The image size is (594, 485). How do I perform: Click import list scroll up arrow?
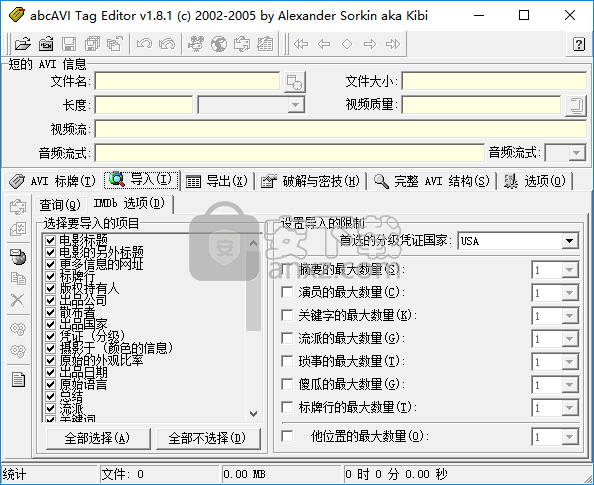[x=253, y=242]
